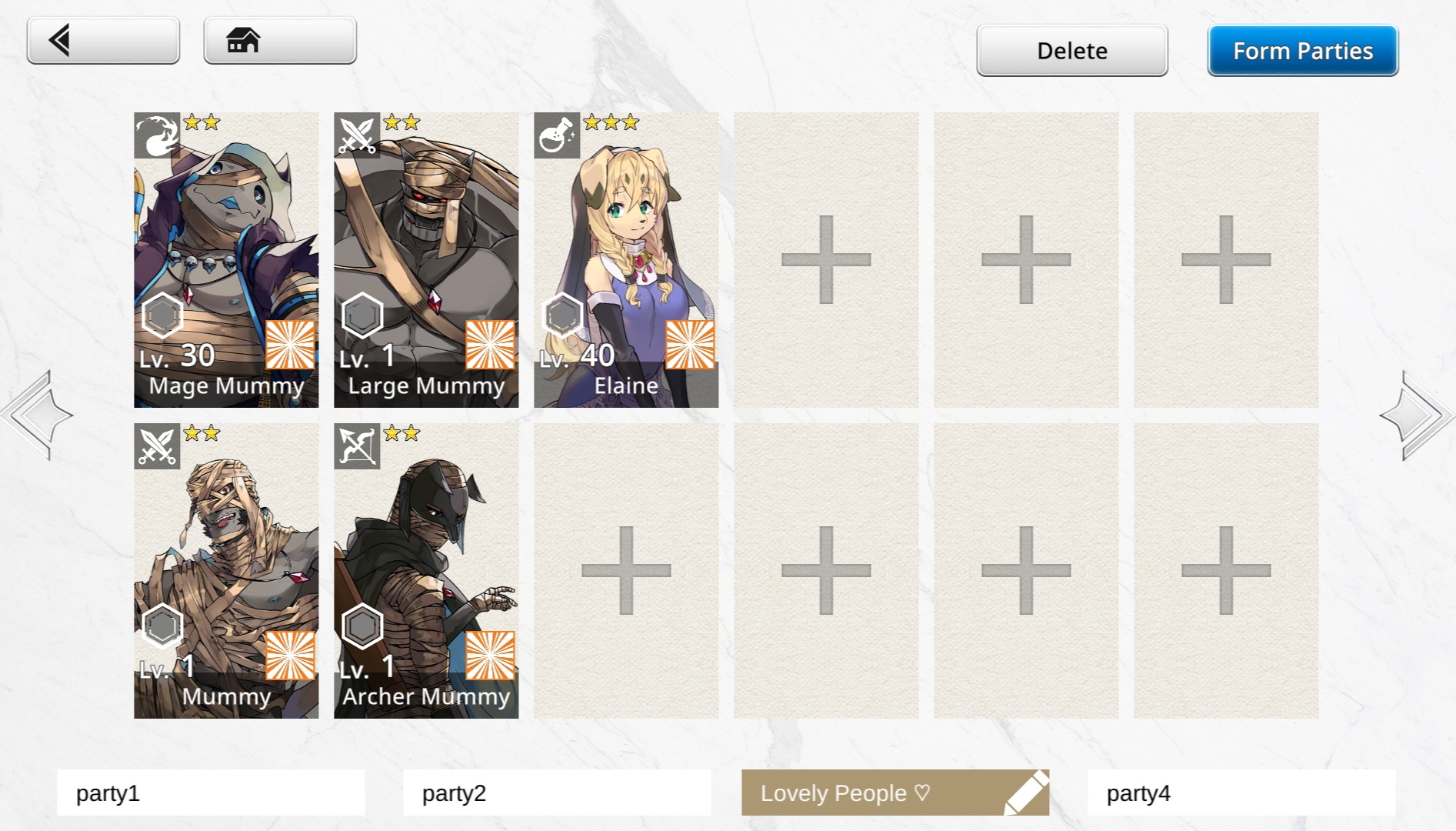This screenshot has width=1456, height=831.
Task: Select the Mage Mummy character card
Action: tap(226, 260)
